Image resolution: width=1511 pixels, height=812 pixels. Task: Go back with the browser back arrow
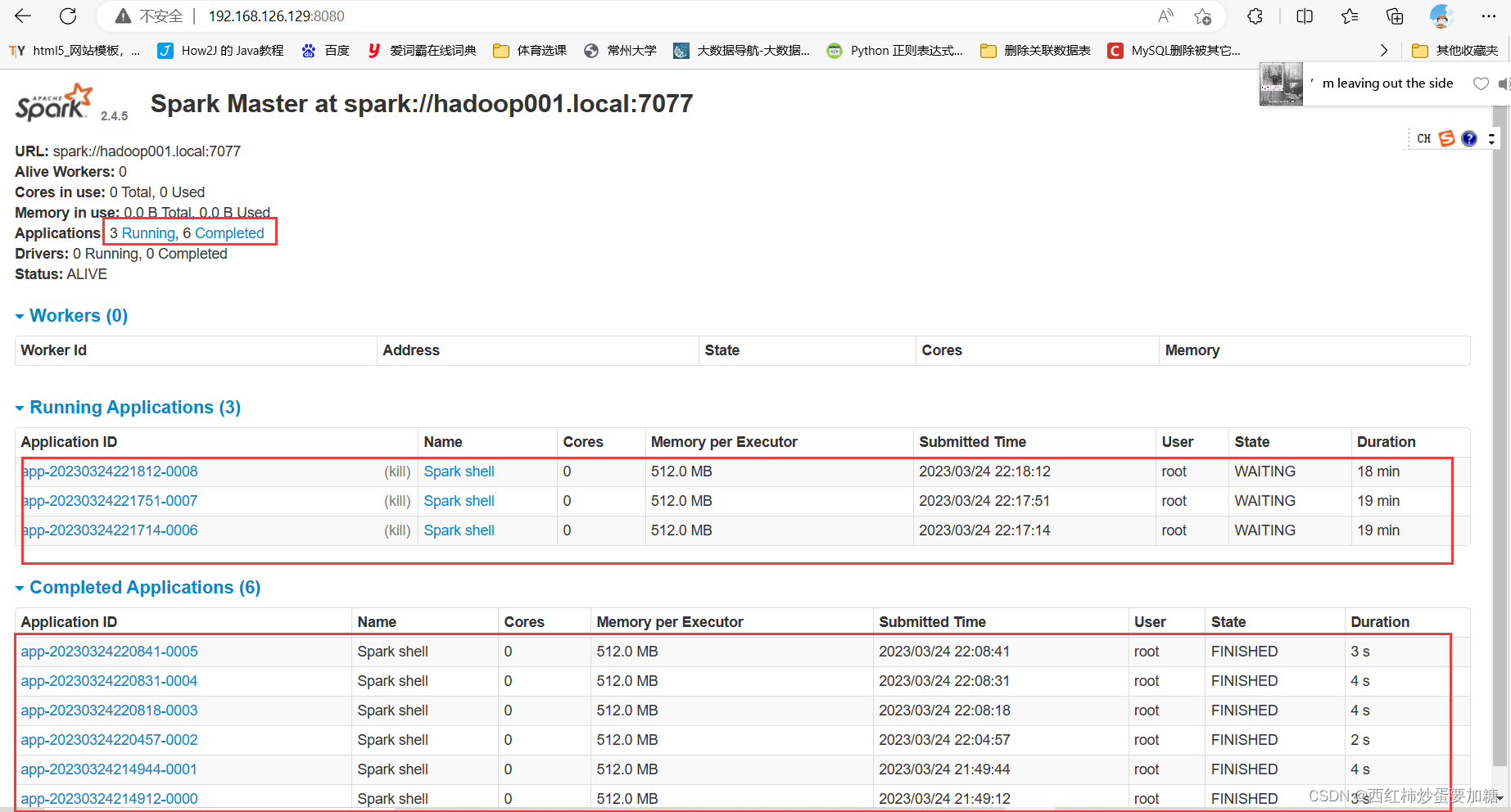pyautogui.click(x=23, y=16)
